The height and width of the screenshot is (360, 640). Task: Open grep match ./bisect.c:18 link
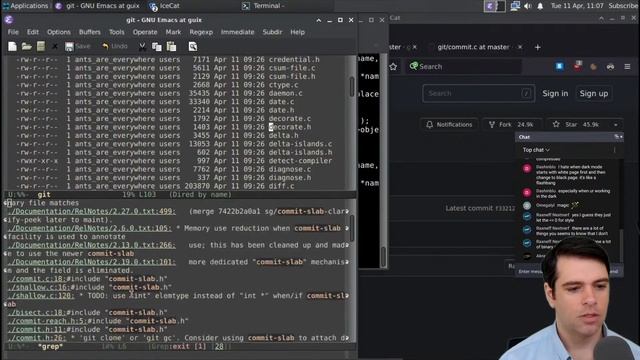[x=36, y=313]
